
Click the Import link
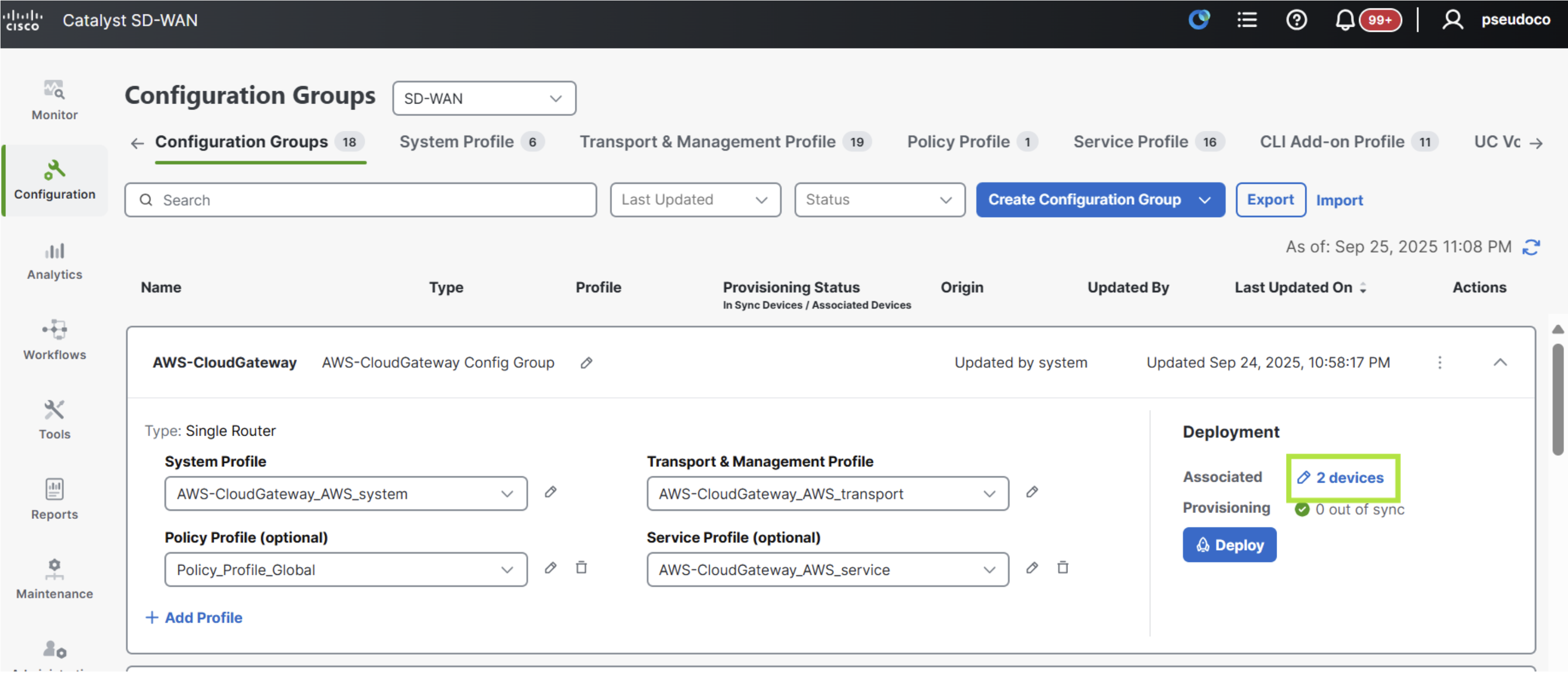[x=1339, y=200]
